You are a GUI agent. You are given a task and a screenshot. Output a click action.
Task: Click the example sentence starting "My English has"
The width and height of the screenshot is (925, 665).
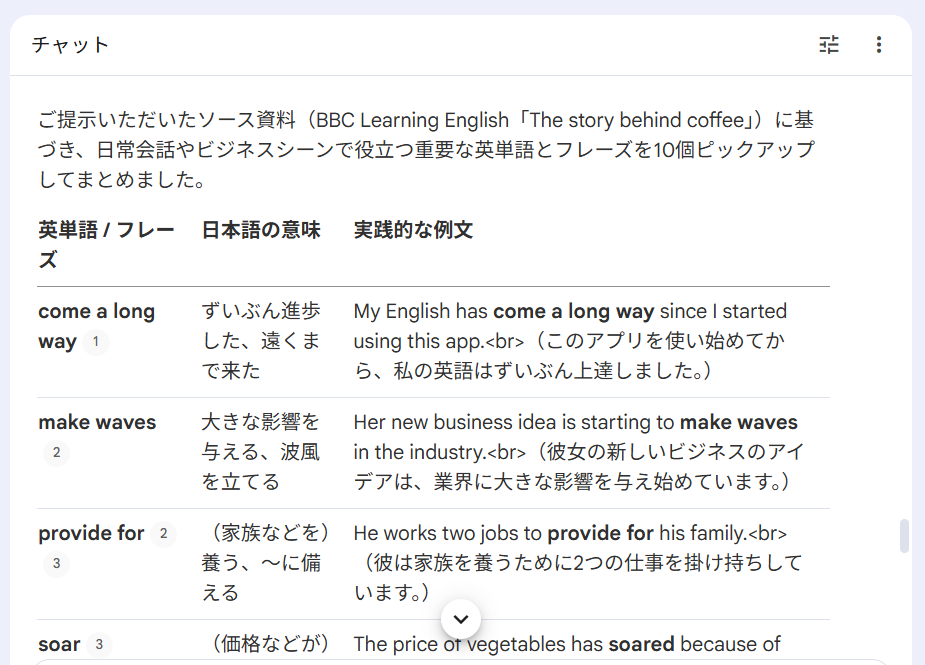(x=570, y=341)
